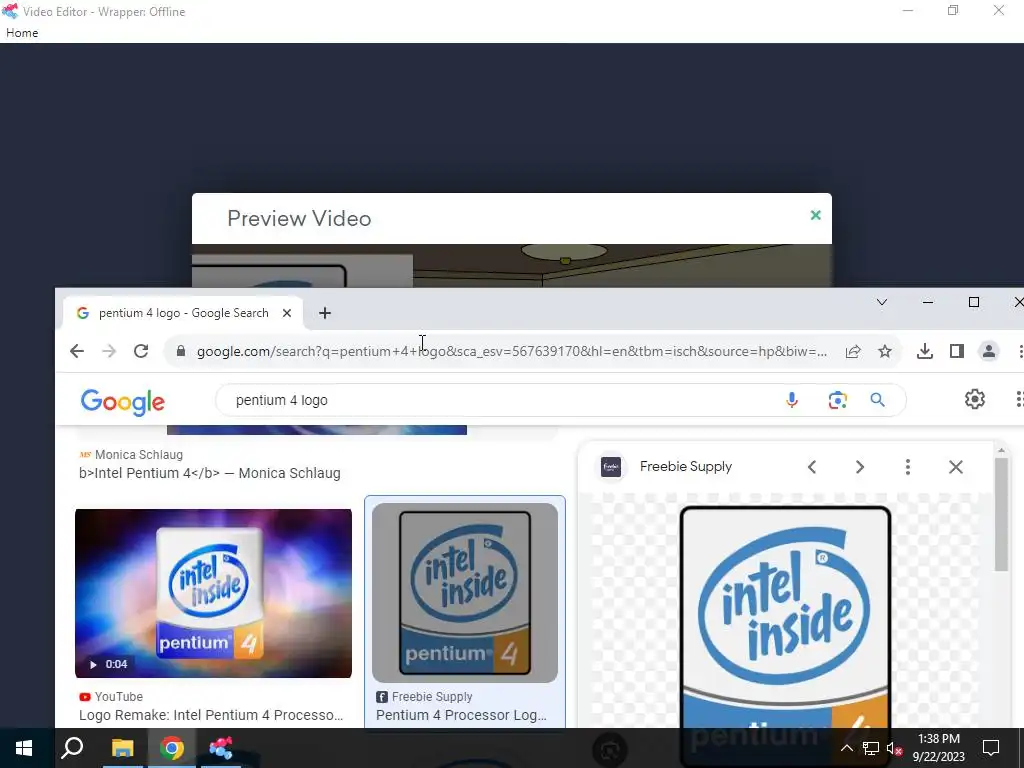Open Logo Remake: Intel Pentium 4 link
Viewport: 1024px width, 768px height.
pos(211,715)
